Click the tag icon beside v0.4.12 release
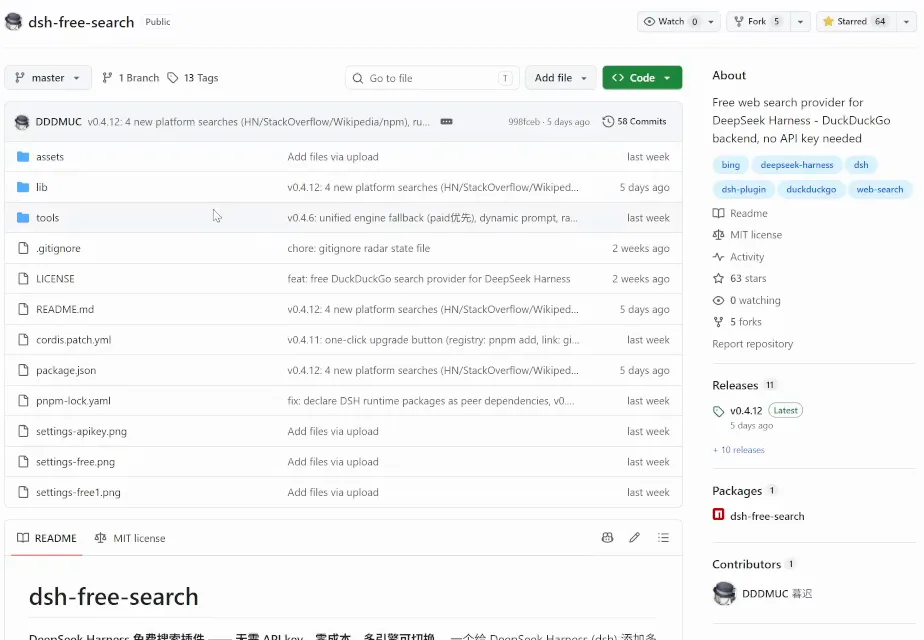 click(x=718, y=411)
